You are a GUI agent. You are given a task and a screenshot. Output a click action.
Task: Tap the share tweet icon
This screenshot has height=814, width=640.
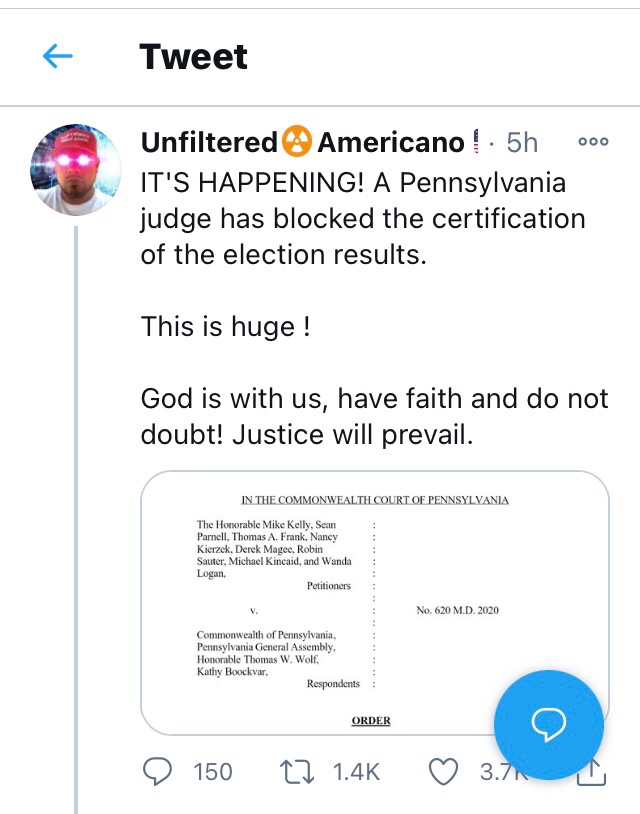click(592, 771)
